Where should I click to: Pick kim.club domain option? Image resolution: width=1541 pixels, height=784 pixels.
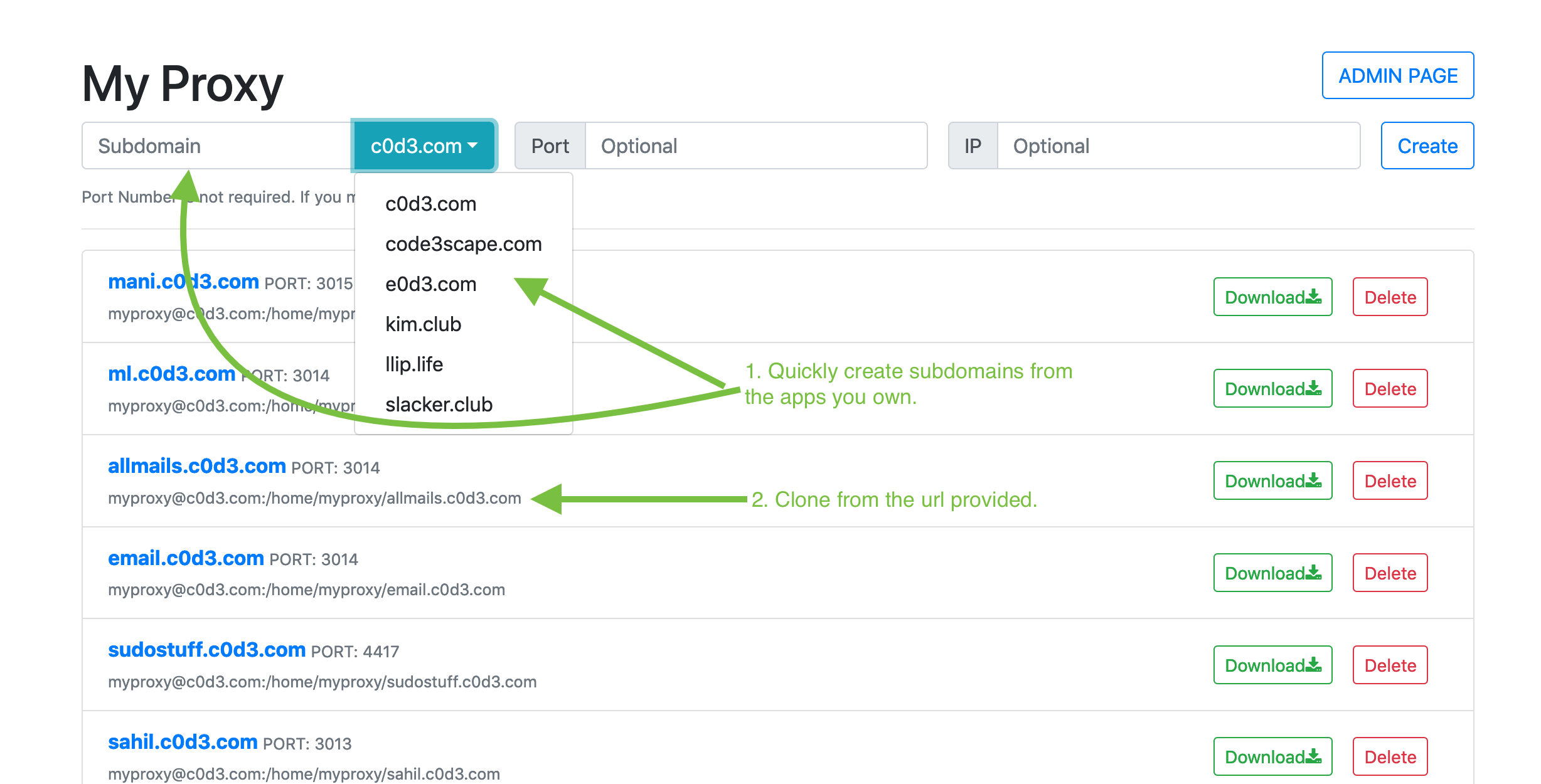pyautogui.click(x=424, y=324)
